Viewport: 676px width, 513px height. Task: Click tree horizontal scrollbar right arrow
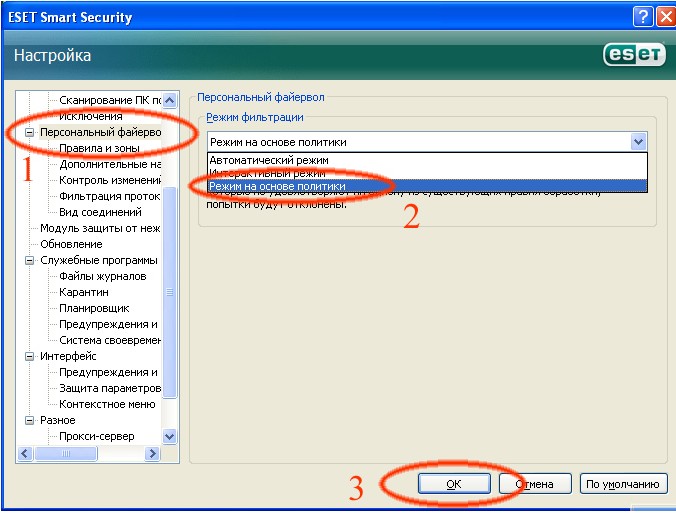click(152, 454)
